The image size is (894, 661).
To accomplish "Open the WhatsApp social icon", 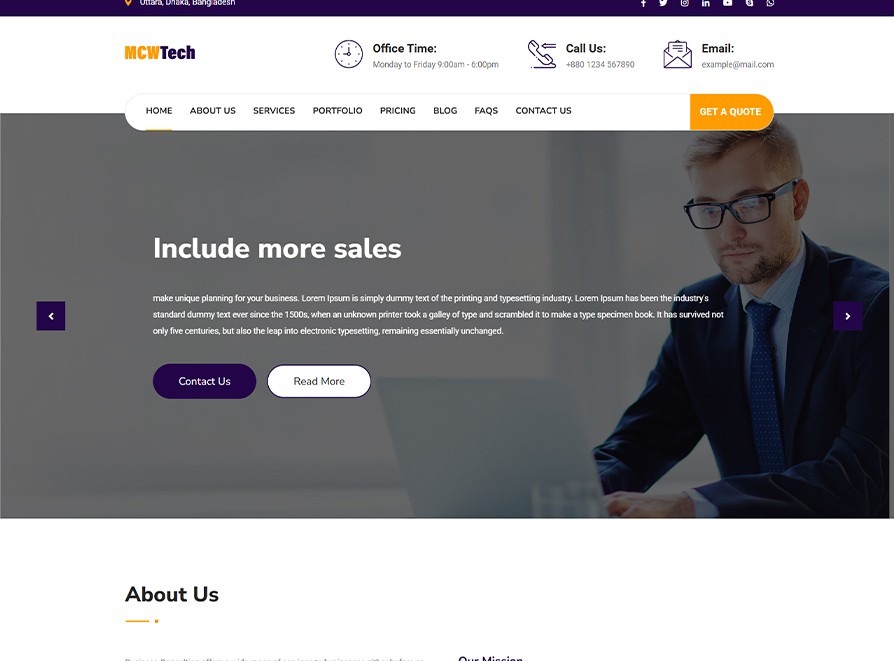I will click(x=770, y=3).
